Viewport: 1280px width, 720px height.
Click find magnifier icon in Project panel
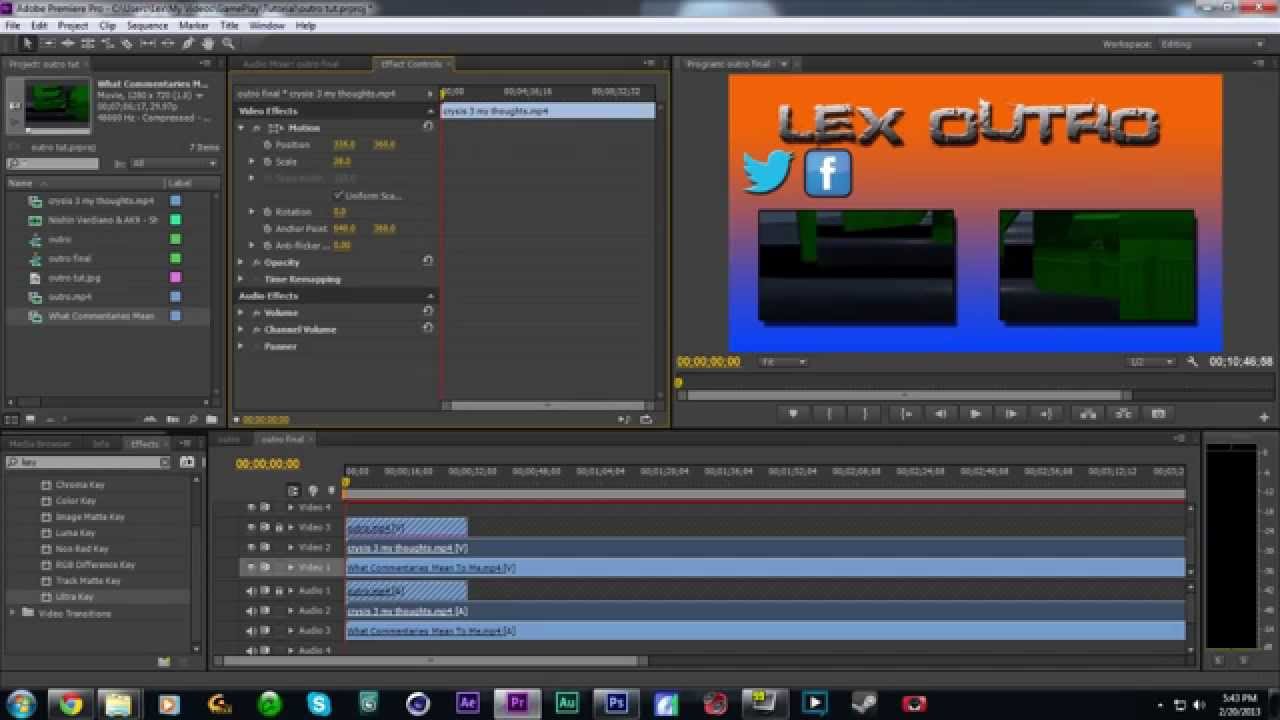pyautogui.click(x=192, y=420)
